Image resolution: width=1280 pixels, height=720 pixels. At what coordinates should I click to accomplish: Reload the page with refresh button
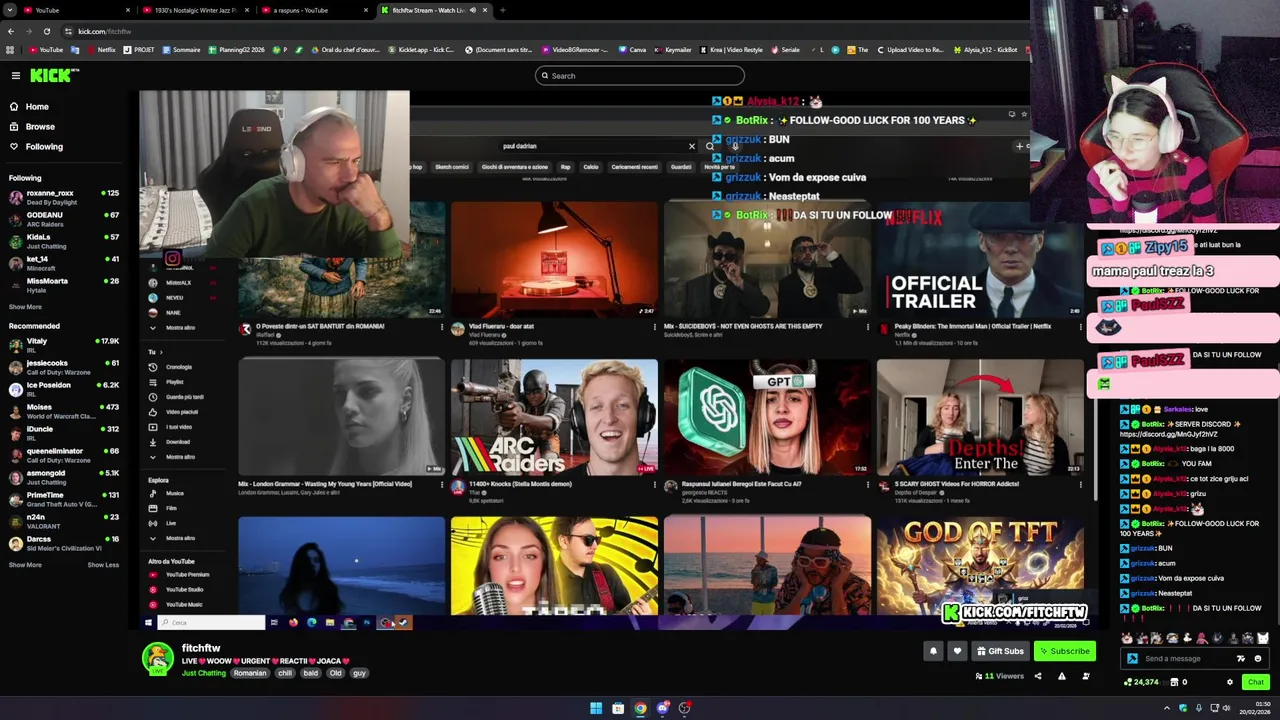[x=46, y=32]
